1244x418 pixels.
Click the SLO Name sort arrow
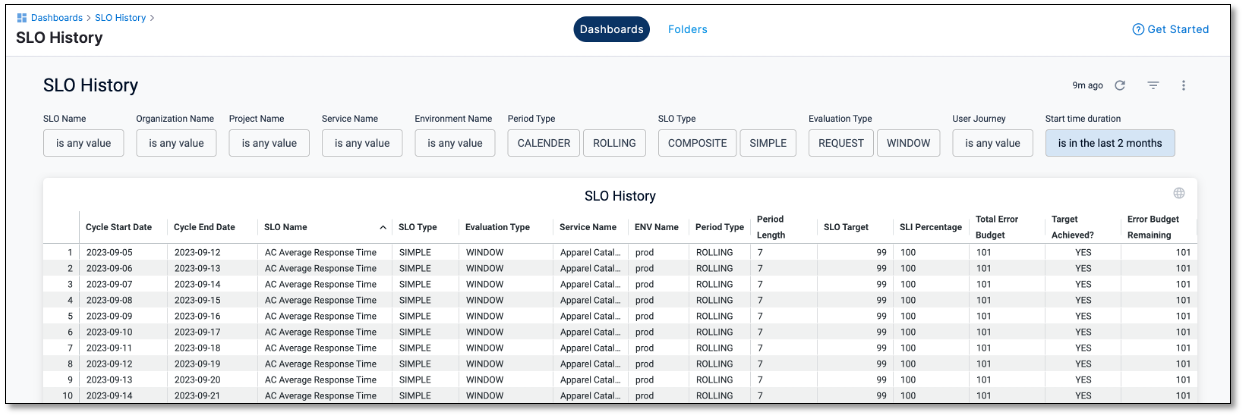pyautogui.click(x=382, y=227)
